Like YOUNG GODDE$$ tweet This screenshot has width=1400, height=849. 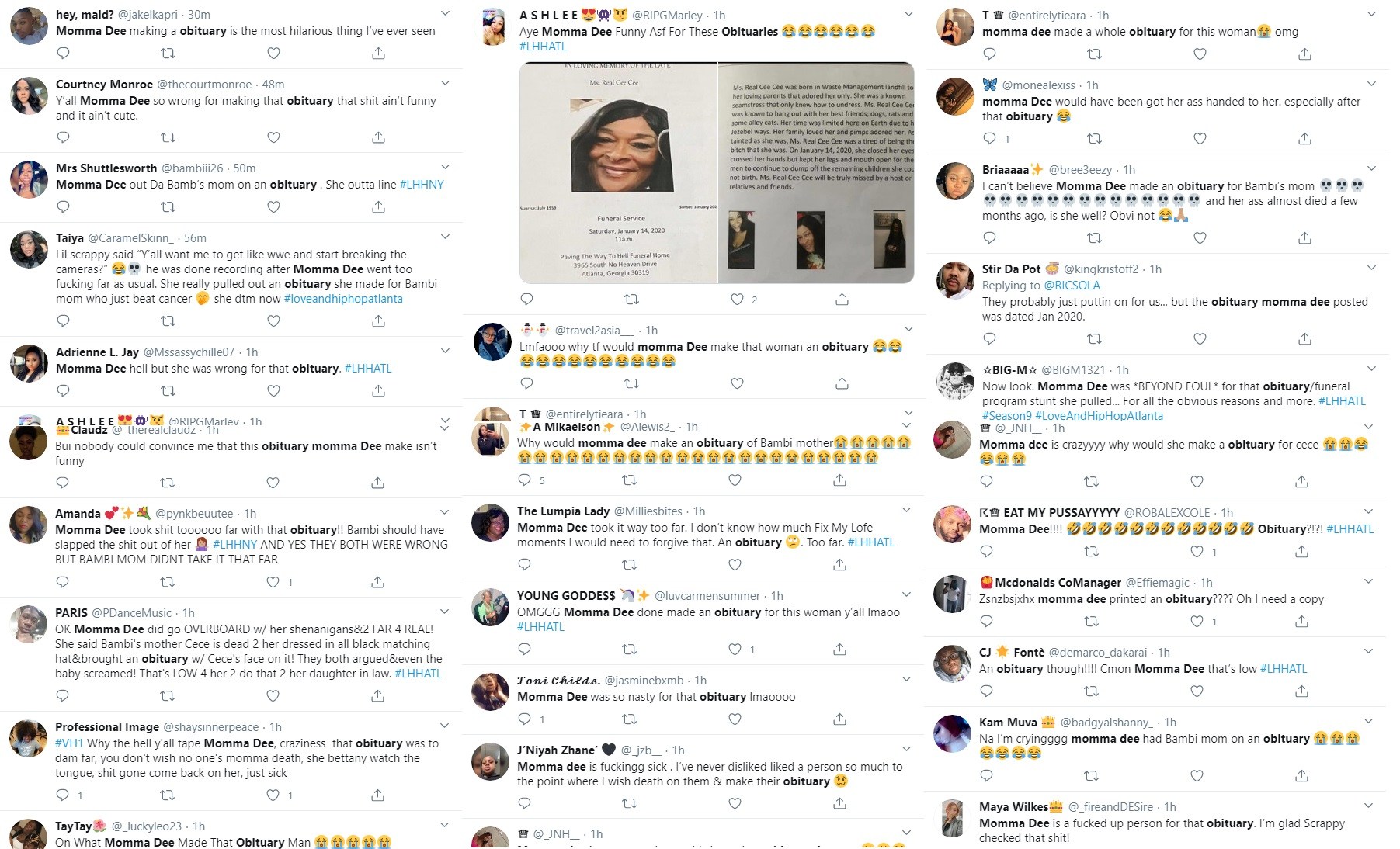(735, 649)
